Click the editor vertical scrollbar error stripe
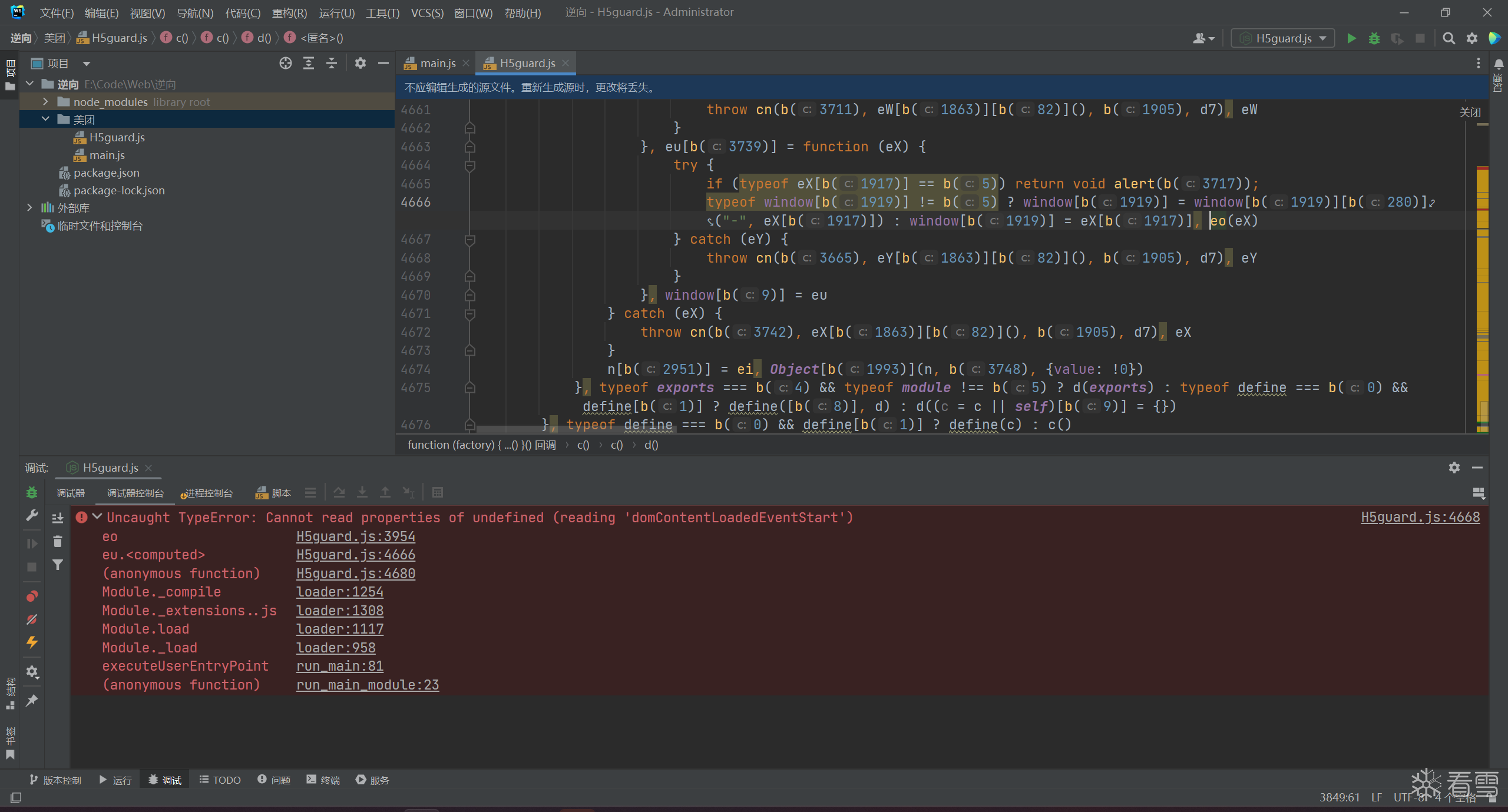The height and width of the screenshot is (812, 1508). [1482, 265]
